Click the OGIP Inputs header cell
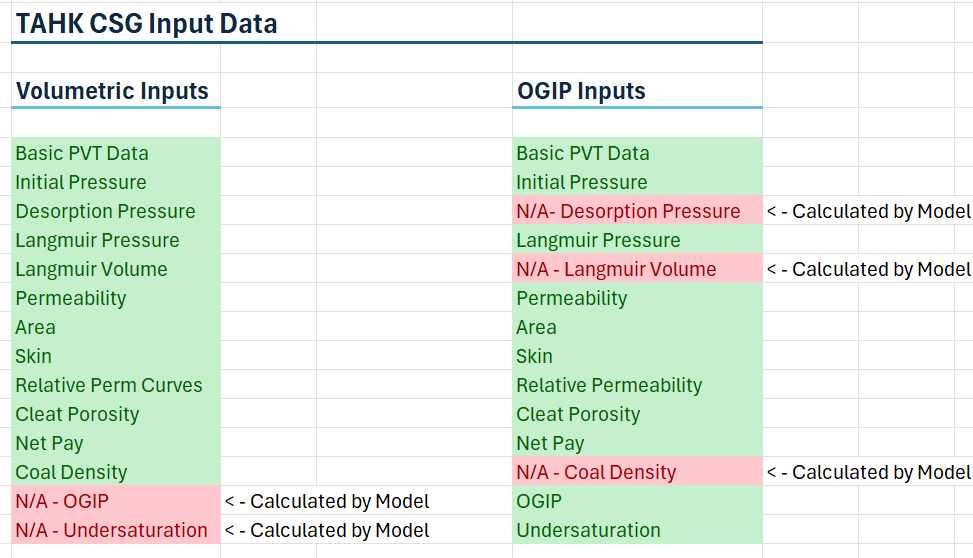The height and width of the screenshot is (558, 973). tap(581, 91)
